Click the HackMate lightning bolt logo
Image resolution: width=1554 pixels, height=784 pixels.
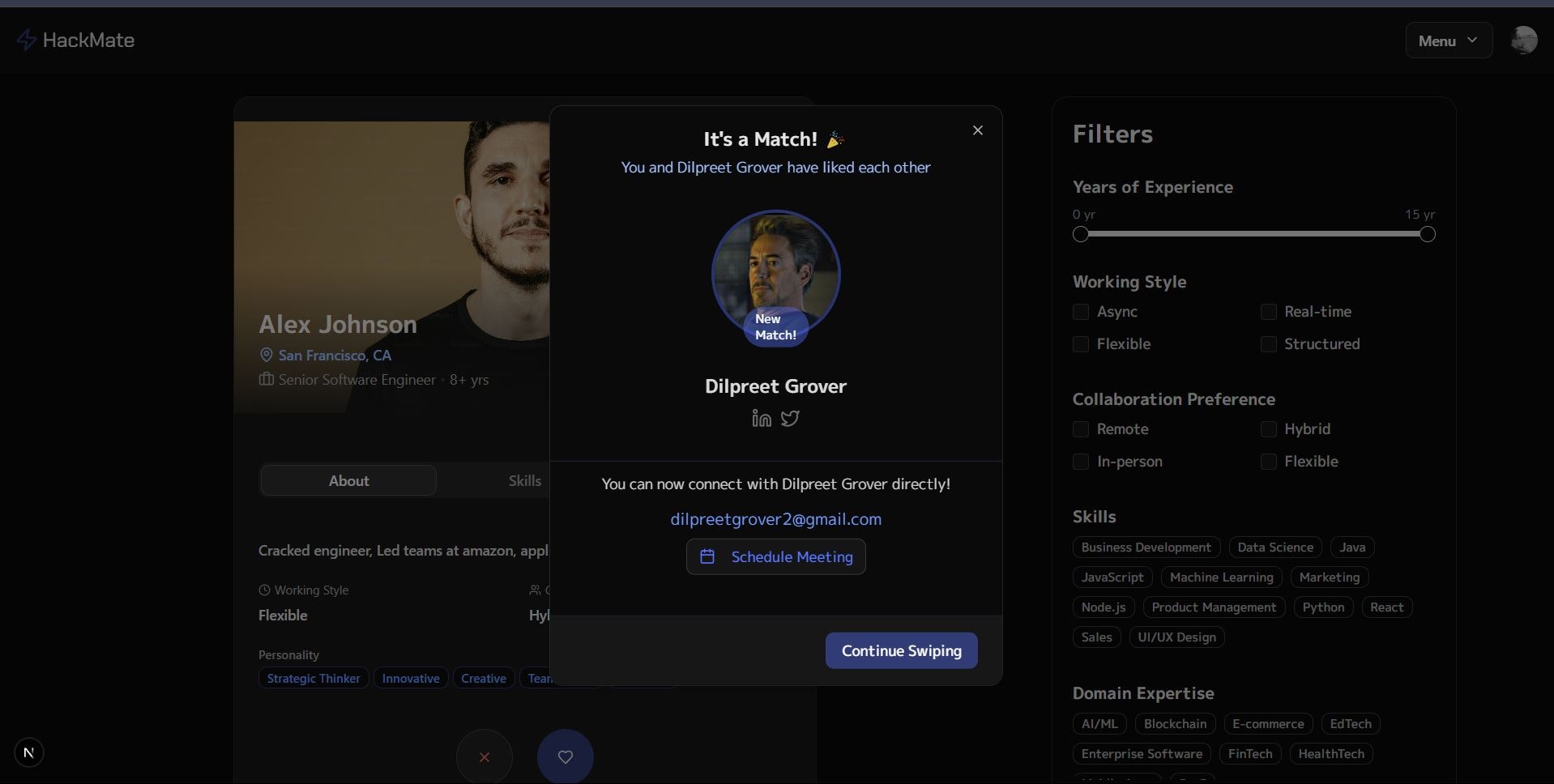tap(27, 40)
